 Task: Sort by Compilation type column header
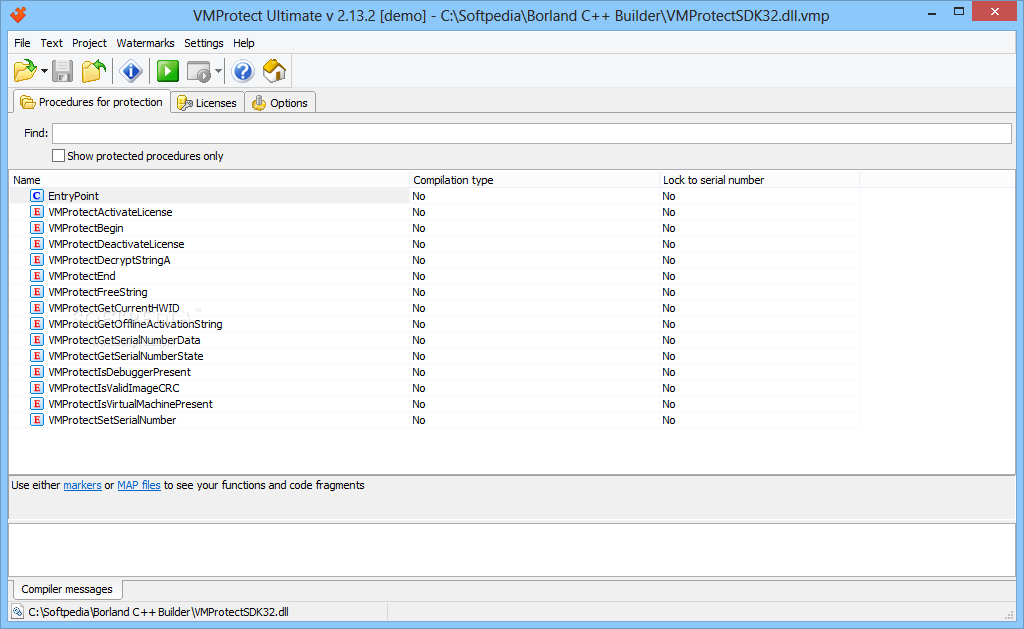tap(534, 180)
